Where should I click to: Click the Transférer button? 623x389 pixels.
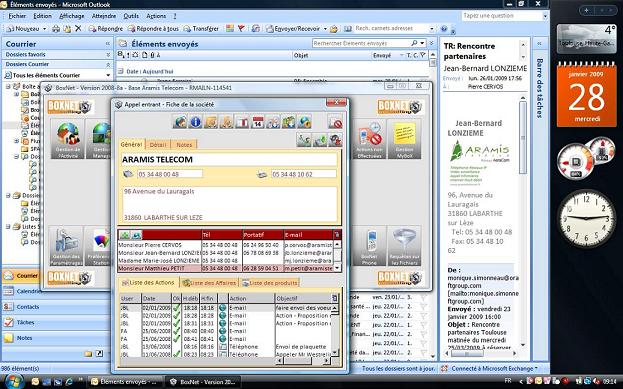(201, 29)
